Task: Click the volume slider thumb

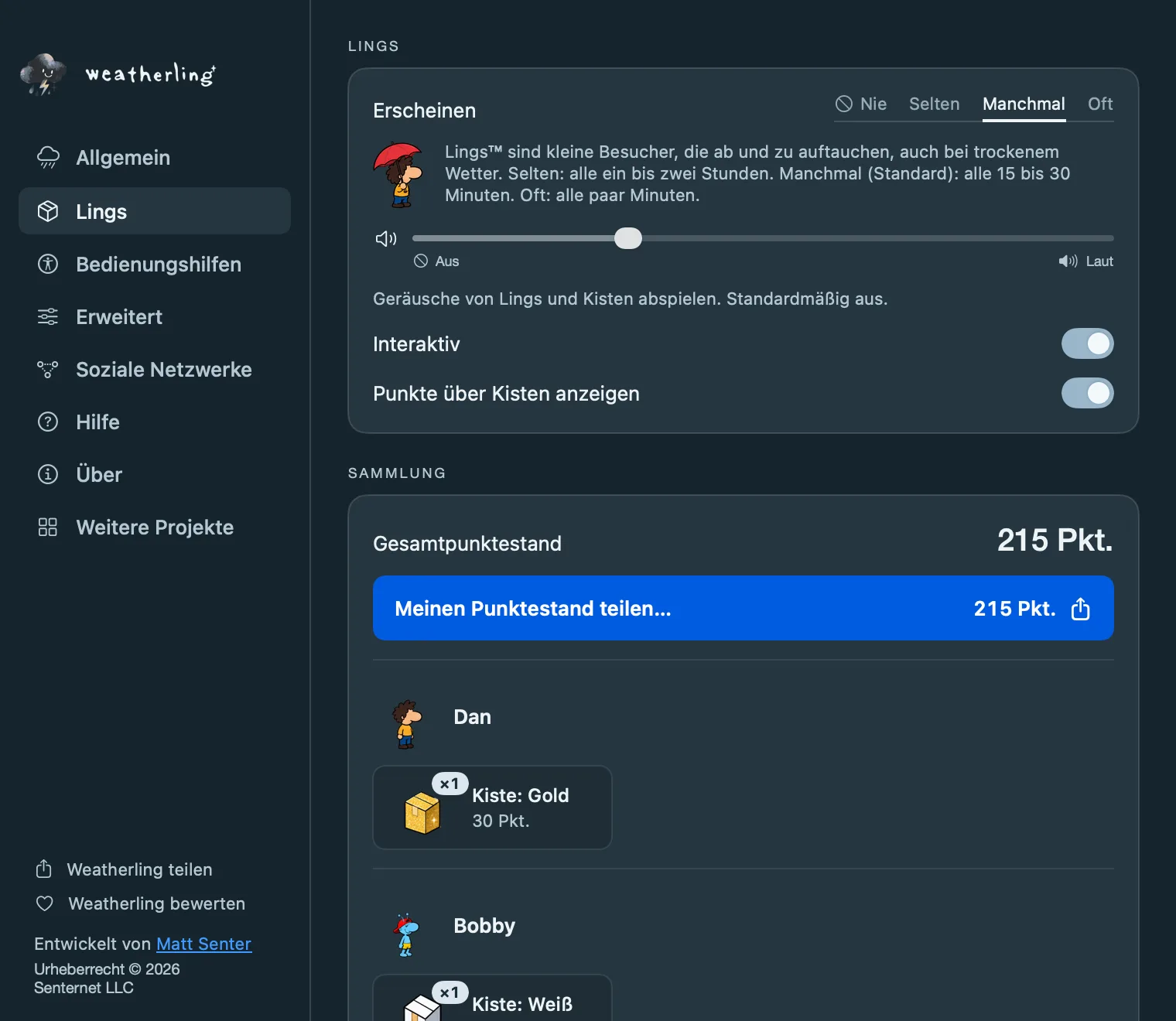Action: click(x=628, y=238)
